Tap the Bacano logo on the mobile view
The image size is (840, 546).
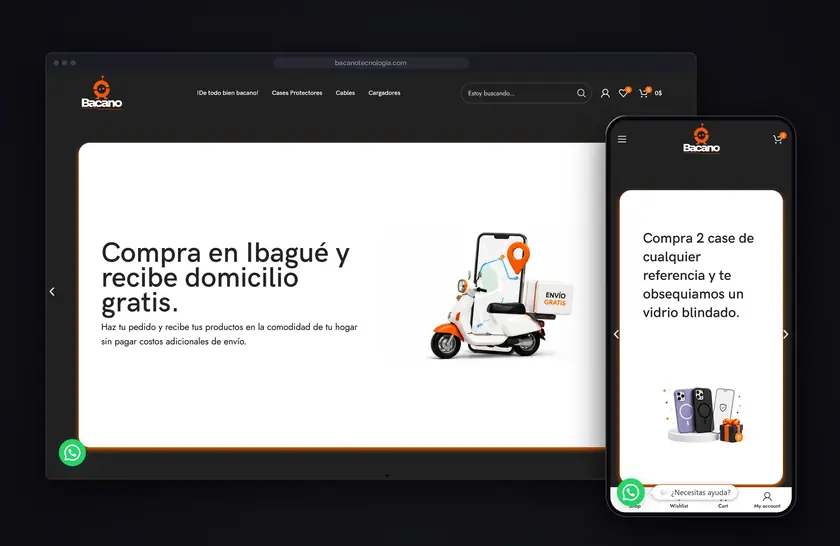(x=701, y=139)
